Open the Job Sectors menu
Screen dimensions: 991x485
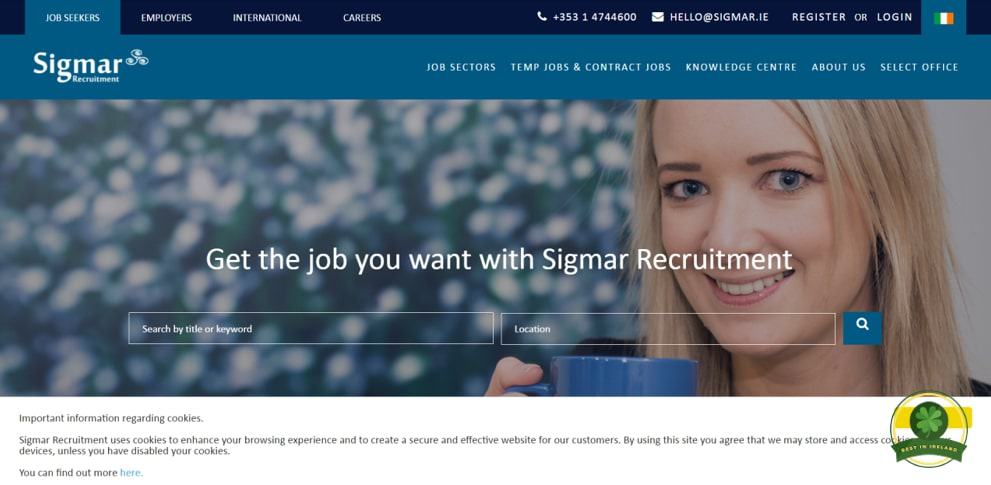pos(461,67)
